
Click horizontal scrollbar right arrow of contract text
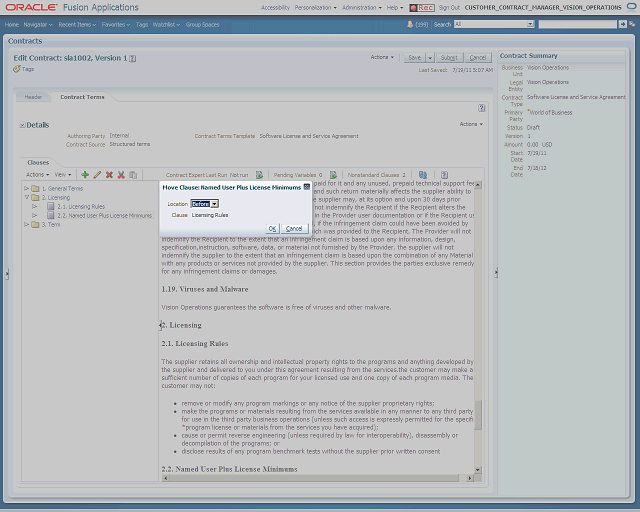point(470,478)
